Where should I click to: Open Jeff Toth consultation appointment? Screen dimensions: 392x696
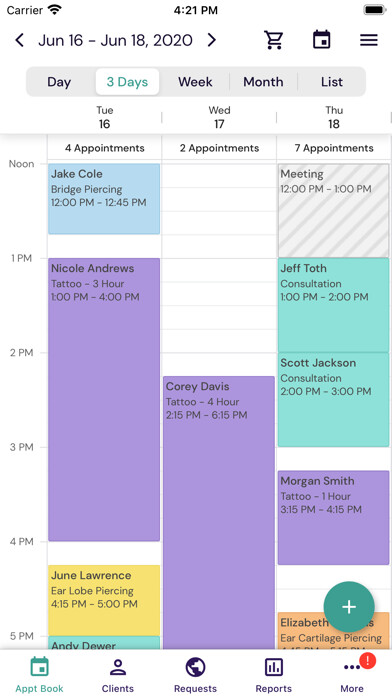coord(333,305)
